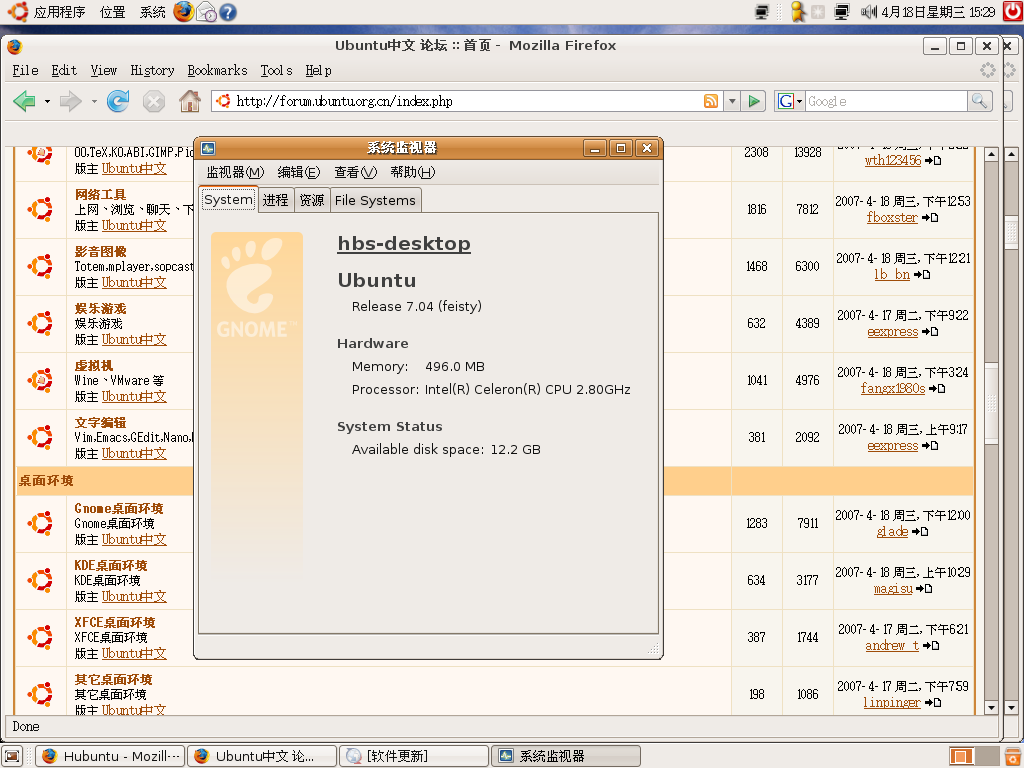Open the 监视器(M) menu in System Monitor
The image size is (1024, 768).
tap(235, 172)
